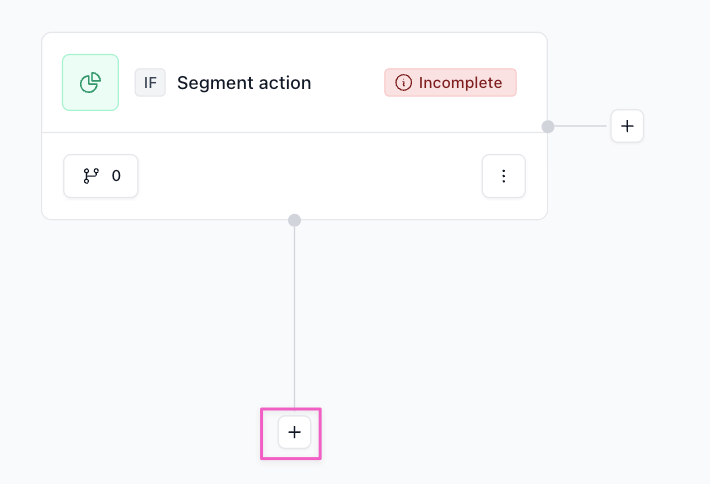Screen dimensions: 710x484
Task: Click the horizontal connector line toward right plus
Action: coord(582,126)
